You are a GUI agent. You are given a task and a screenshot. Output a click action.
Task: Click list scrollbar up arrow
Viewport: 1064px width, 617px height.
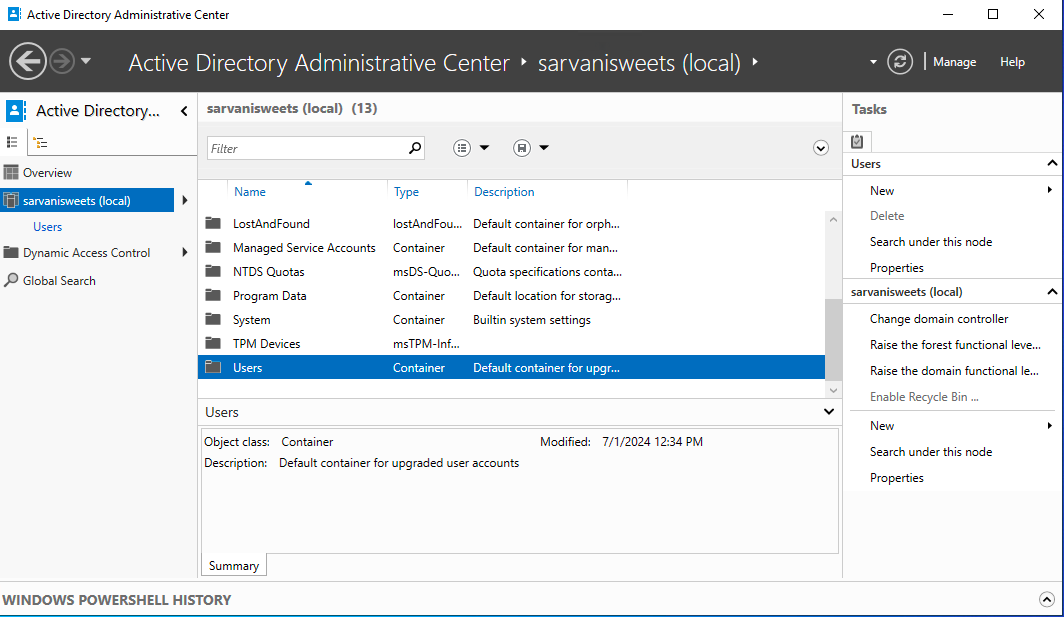(x=833, y=219)
